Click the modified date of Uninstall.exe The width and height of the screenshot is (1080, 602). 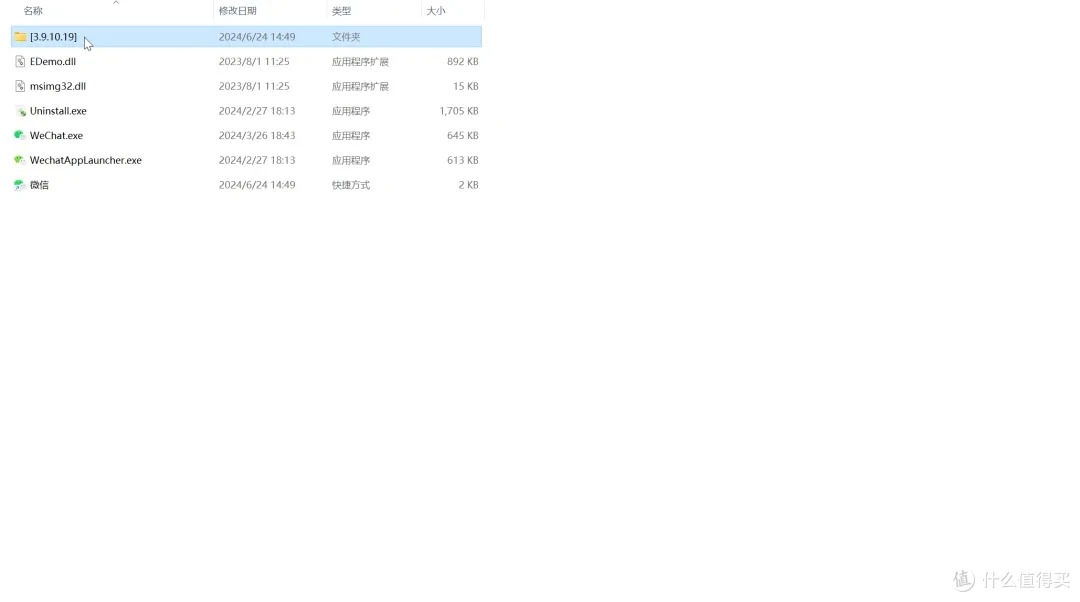[257, 111]
